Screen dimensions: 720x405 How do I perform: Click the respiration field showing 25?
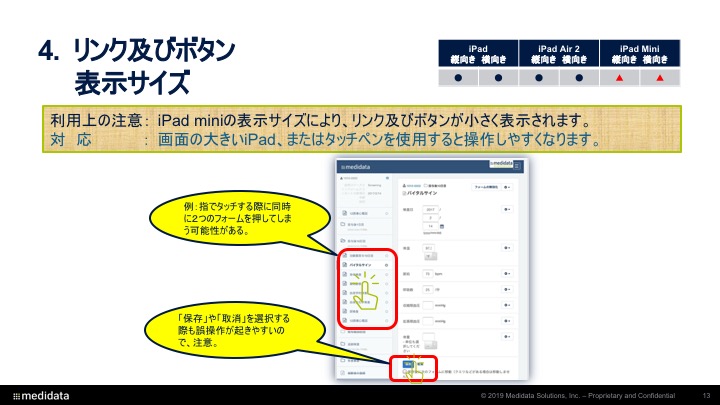[x=428, y=290]
